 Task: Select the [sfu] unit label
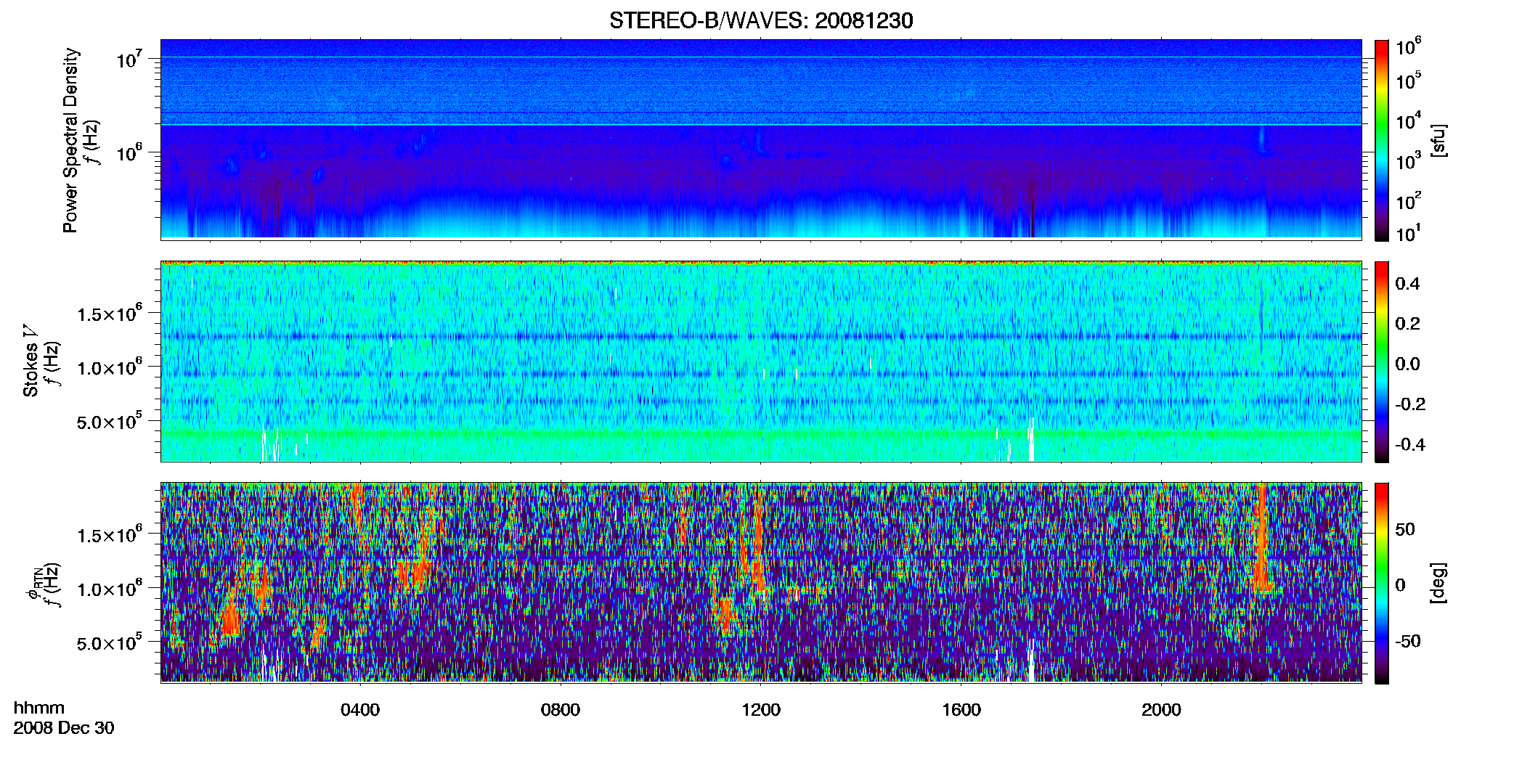coord(1438,141)
